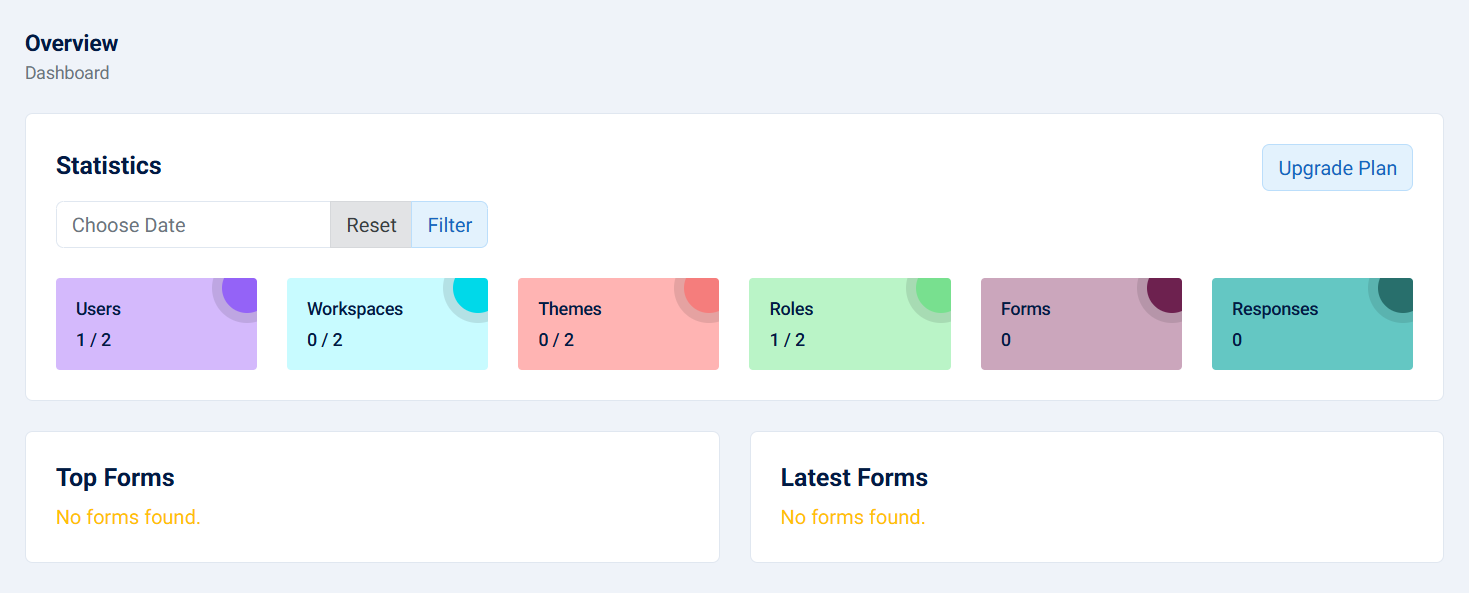The image size is (1469, 593).
Task: Click the Dashboard breadcrumb link
Action: (67, 73)
